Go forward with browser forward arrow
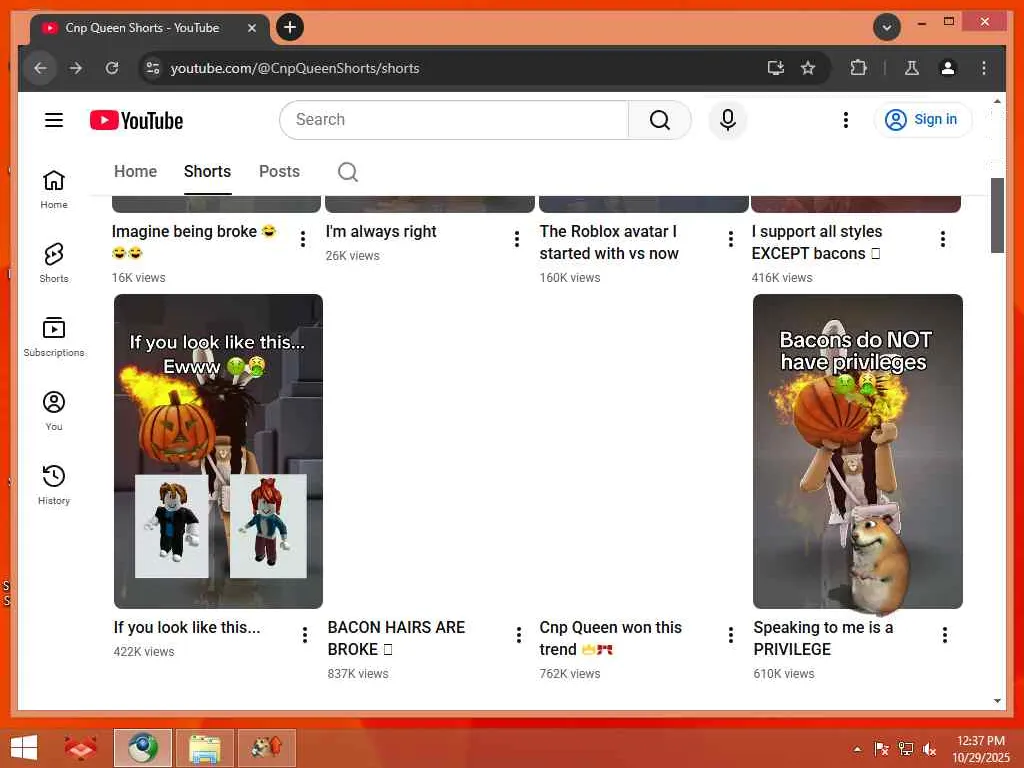Screen dimensions: 1024x768 76,68
